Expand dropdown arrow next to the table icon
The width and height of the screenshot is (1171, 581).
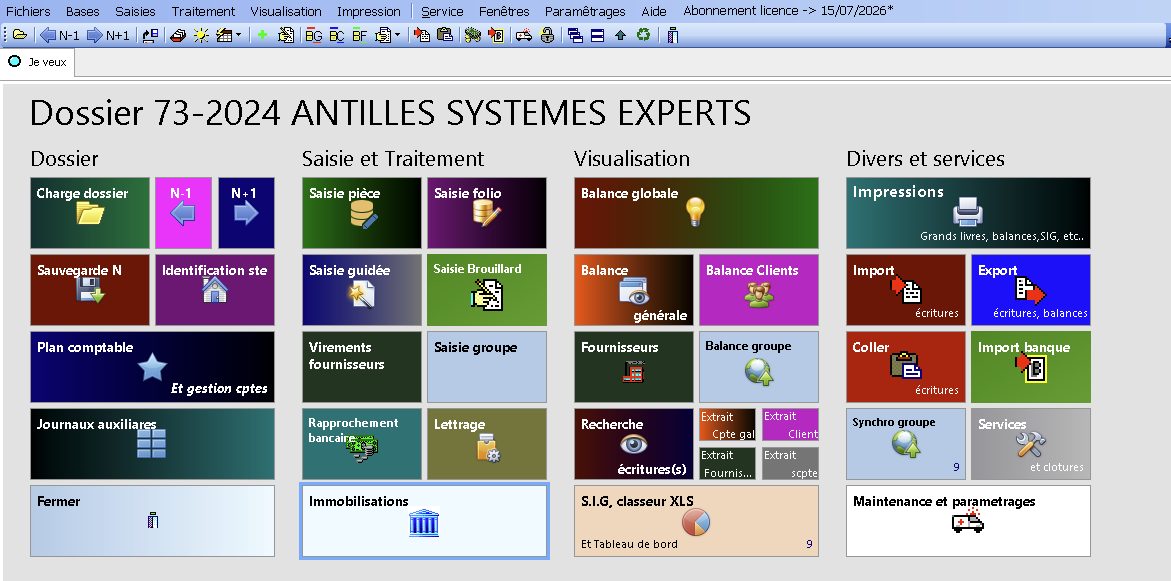click(x=238, y=35)
